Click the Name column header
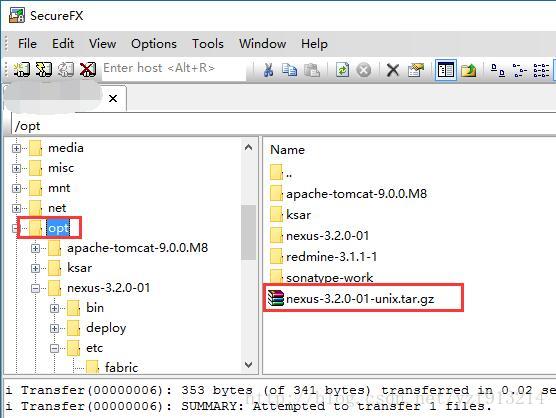556x418 pixels. tap(287, 150)
